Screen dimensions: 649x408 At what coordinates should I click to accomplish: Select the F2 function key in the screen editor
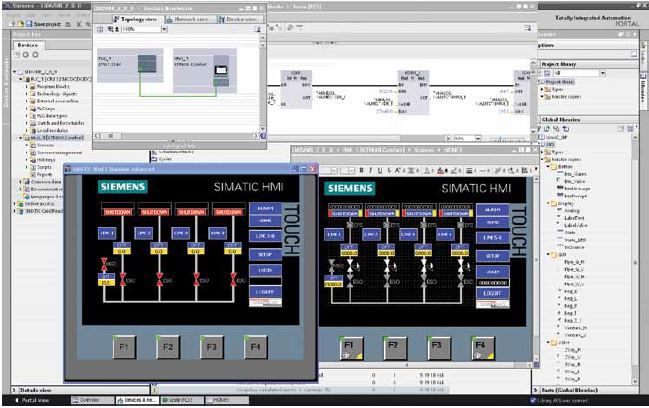tap(395, 348)
